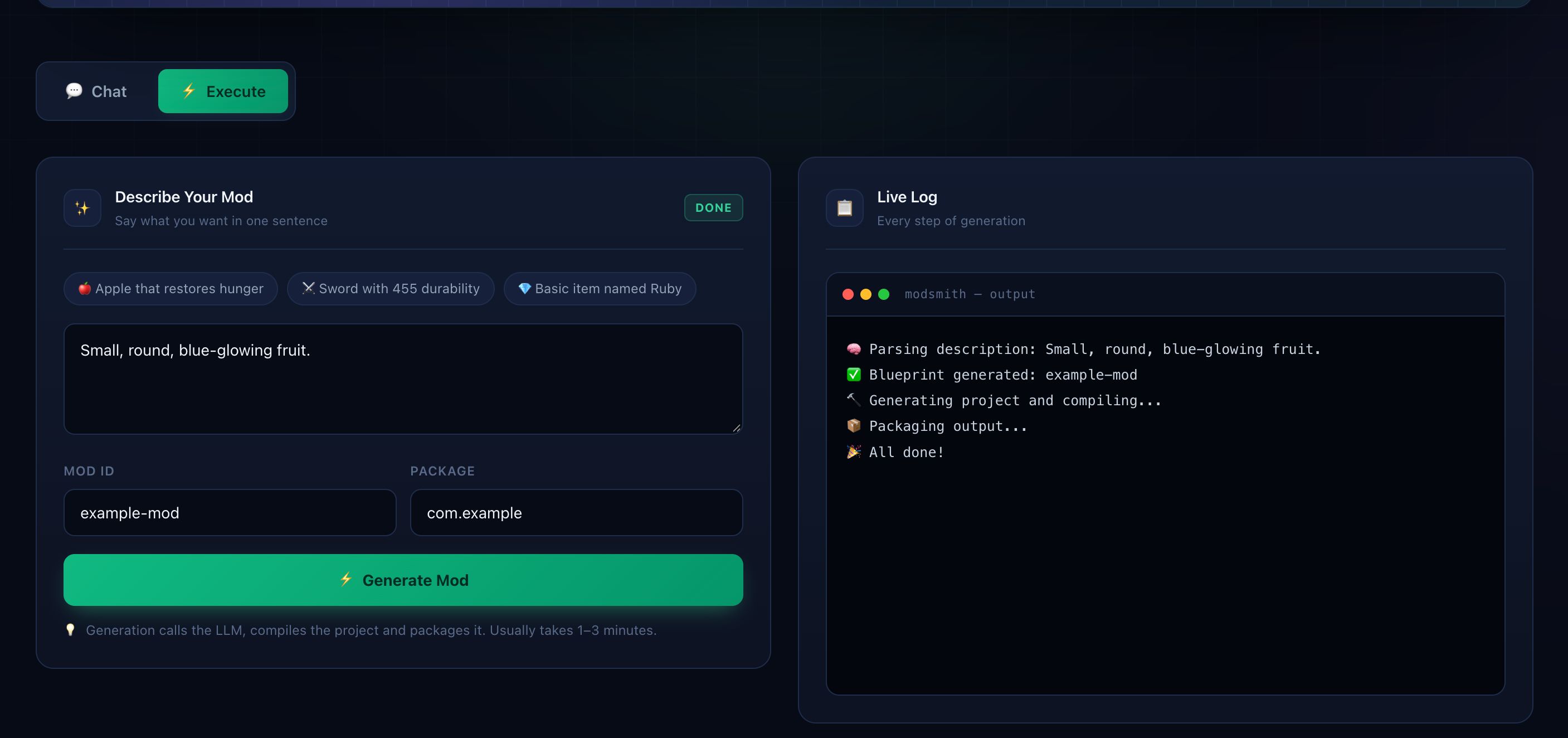
Task: Click the Generate Mod button
Action: click(403, 580)
